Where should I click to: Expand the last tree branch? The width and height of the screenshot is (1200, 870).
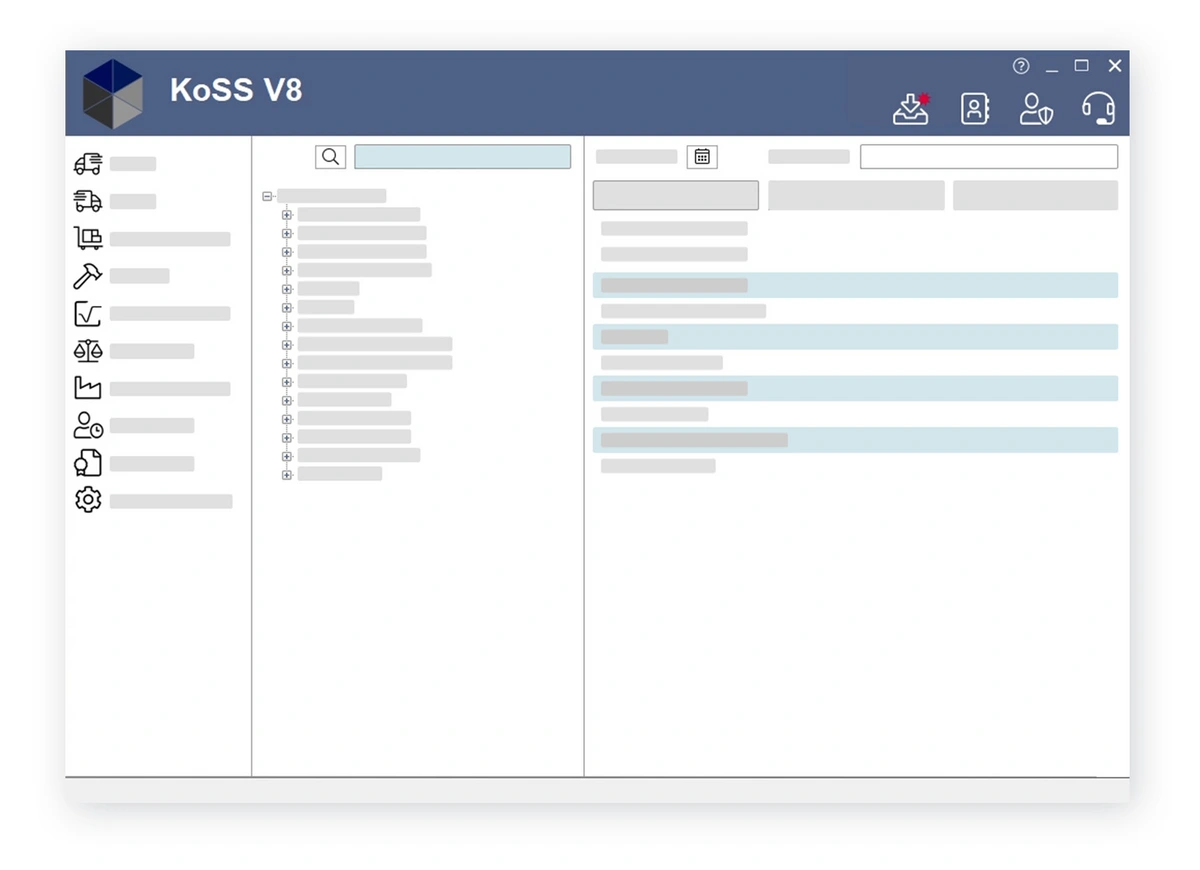[x=286, y=474]
